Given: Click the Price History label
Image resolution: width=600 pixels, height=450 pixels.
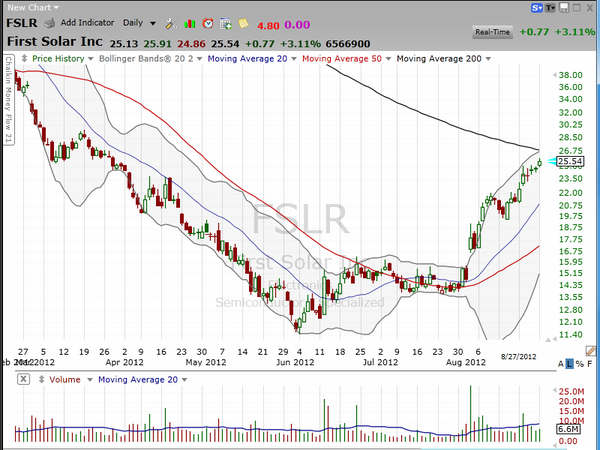Looking at the screenshot, I should click(x=58, y=59).
